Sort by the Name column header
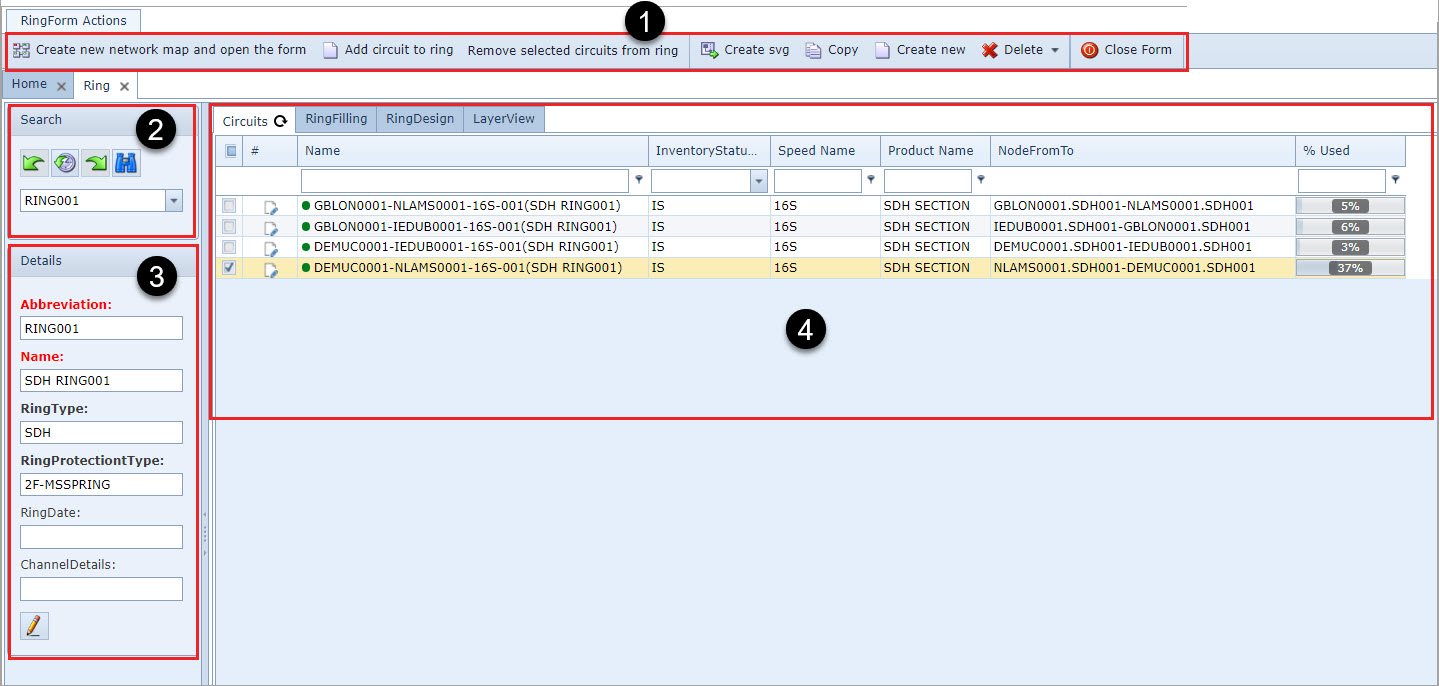The height and width of the screenshot is (686, 1439). click(x=472, y=151)
